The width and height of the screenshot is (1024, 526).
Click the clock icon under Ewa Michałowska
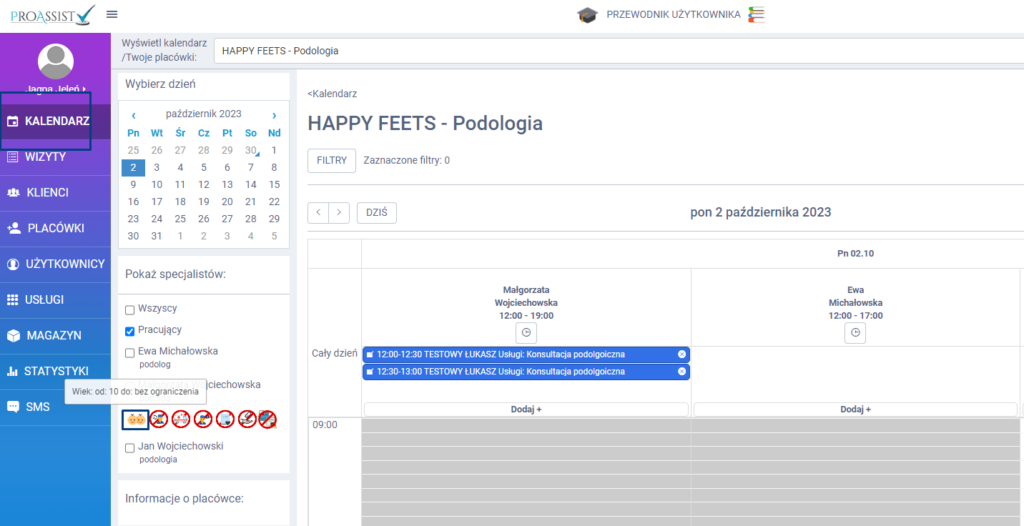855,332
